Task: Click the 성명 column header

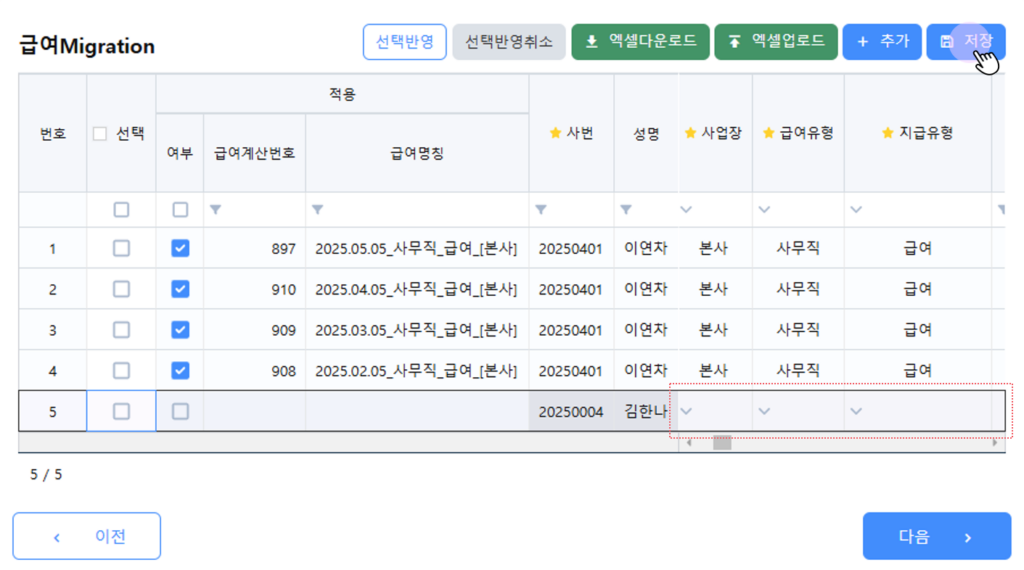Action: pos(646,133)
